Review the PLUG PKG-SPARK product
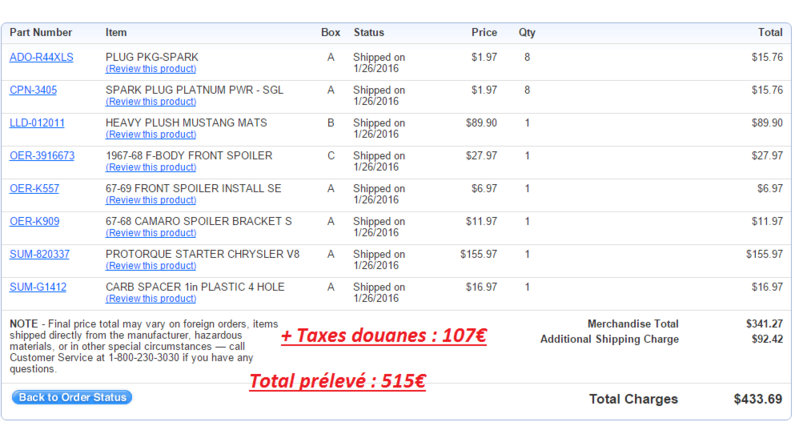 coord(151,69)
